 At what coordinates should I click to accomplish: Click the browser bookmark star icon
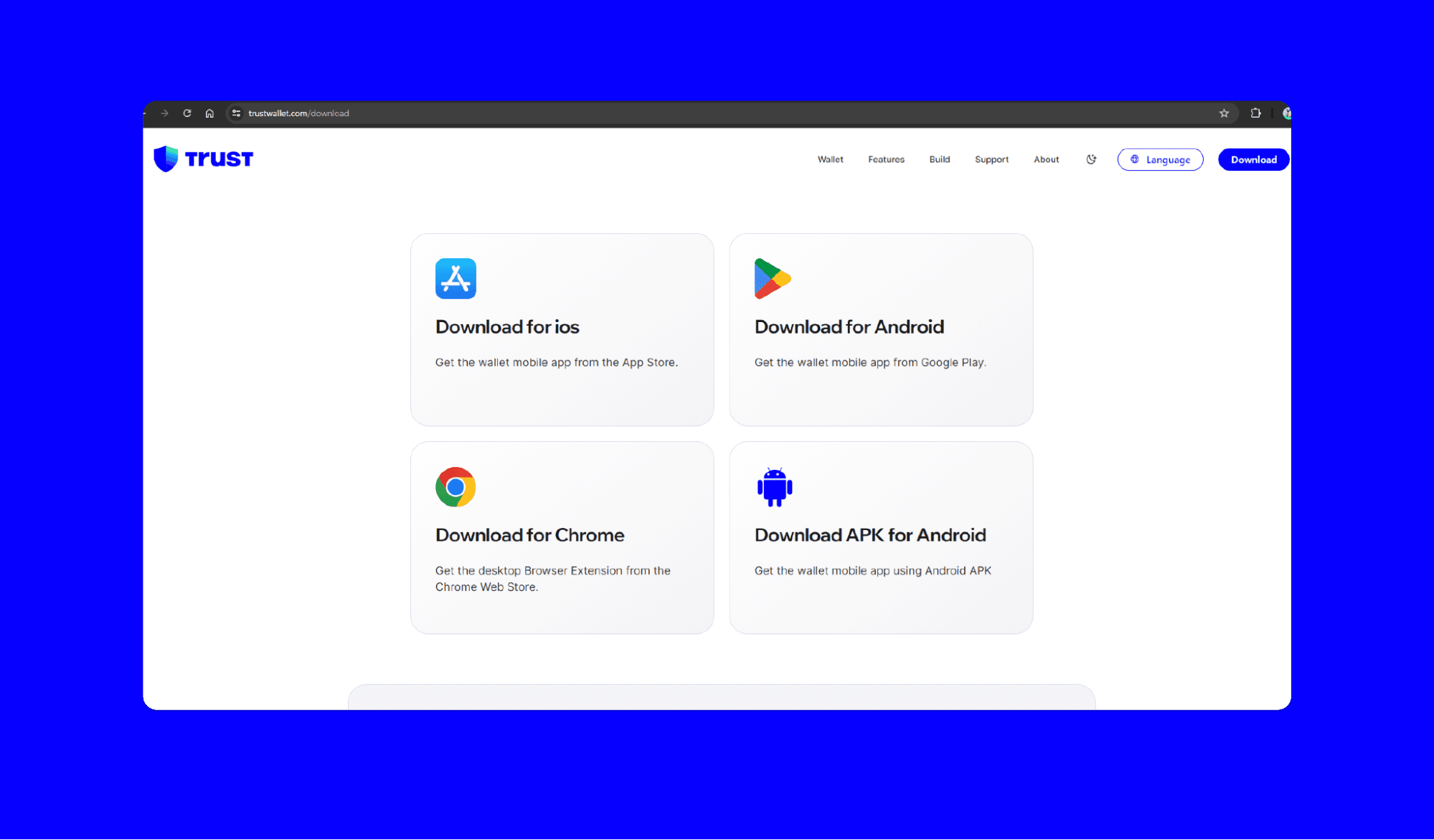pyautogui.click(x=1224, y=113)
